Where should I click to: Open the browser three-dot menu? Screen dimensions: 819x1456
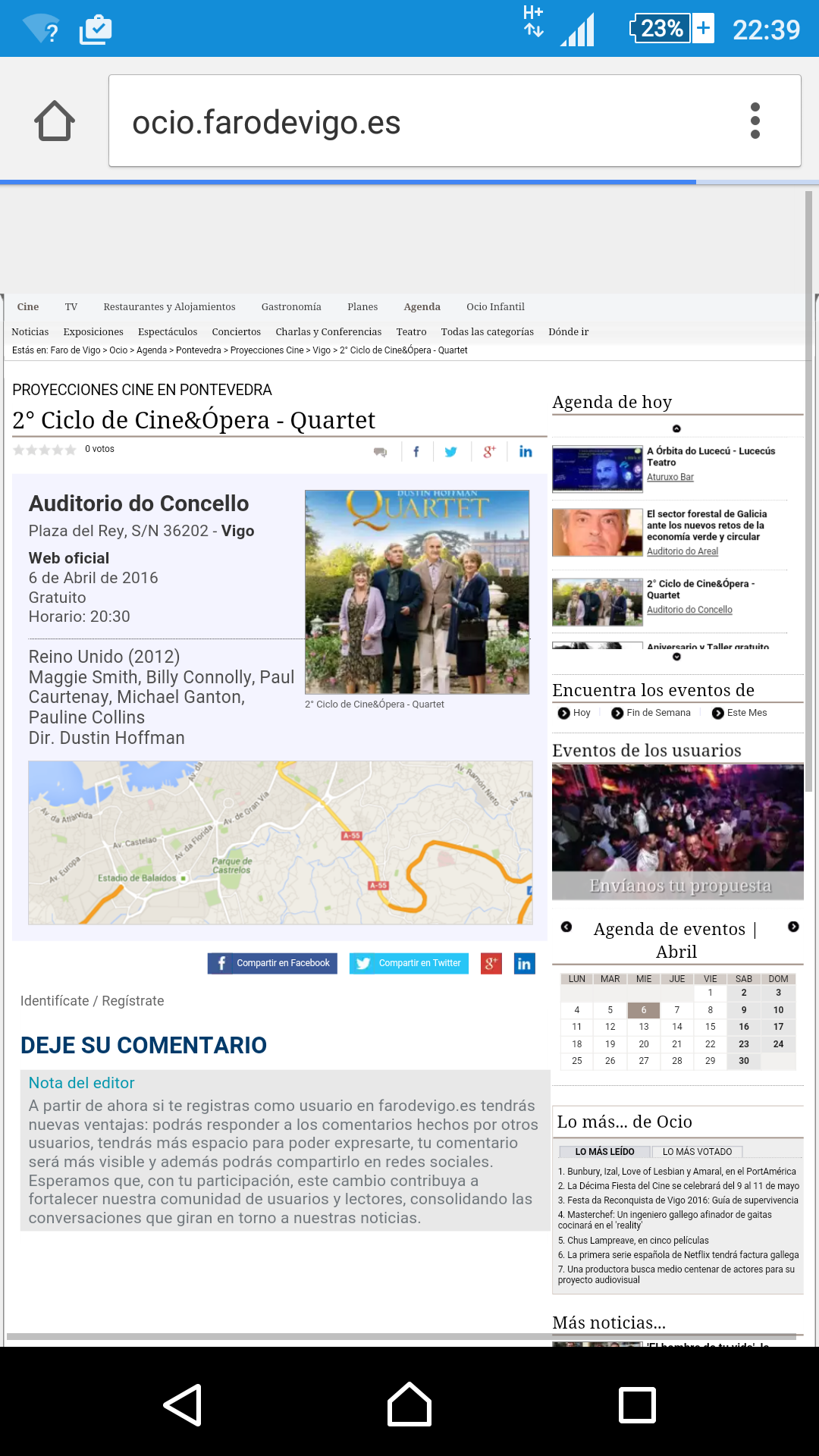[755, 121]
